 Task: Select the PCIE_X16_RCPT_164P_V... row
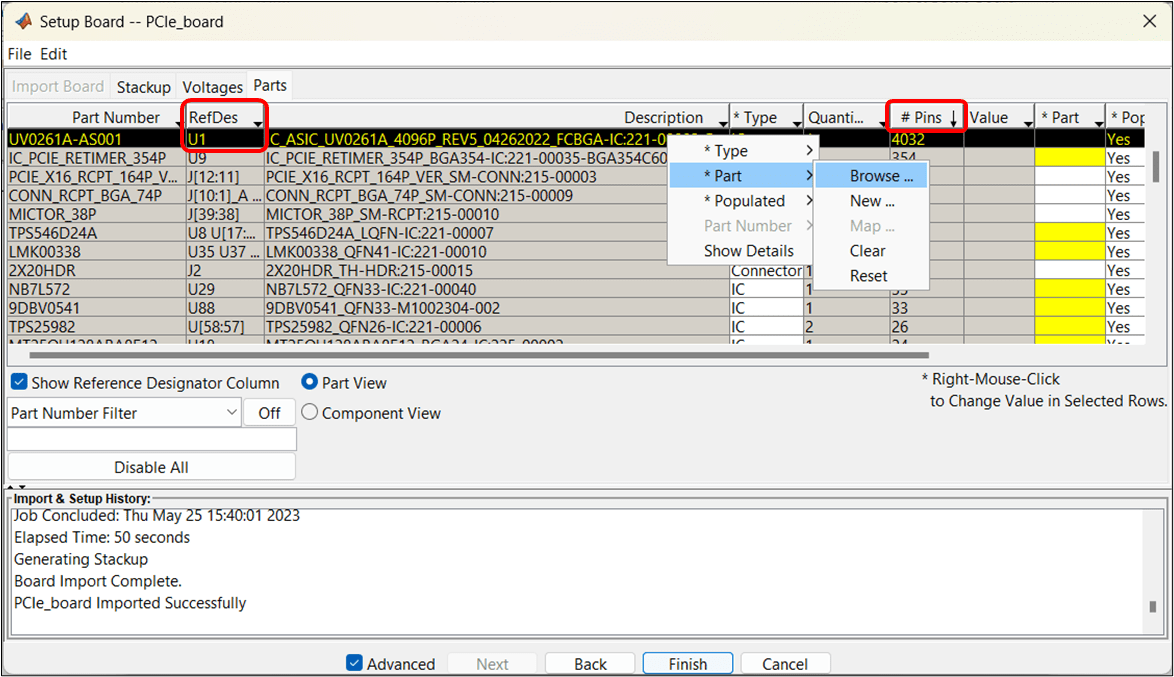click(x=575, y=176)
